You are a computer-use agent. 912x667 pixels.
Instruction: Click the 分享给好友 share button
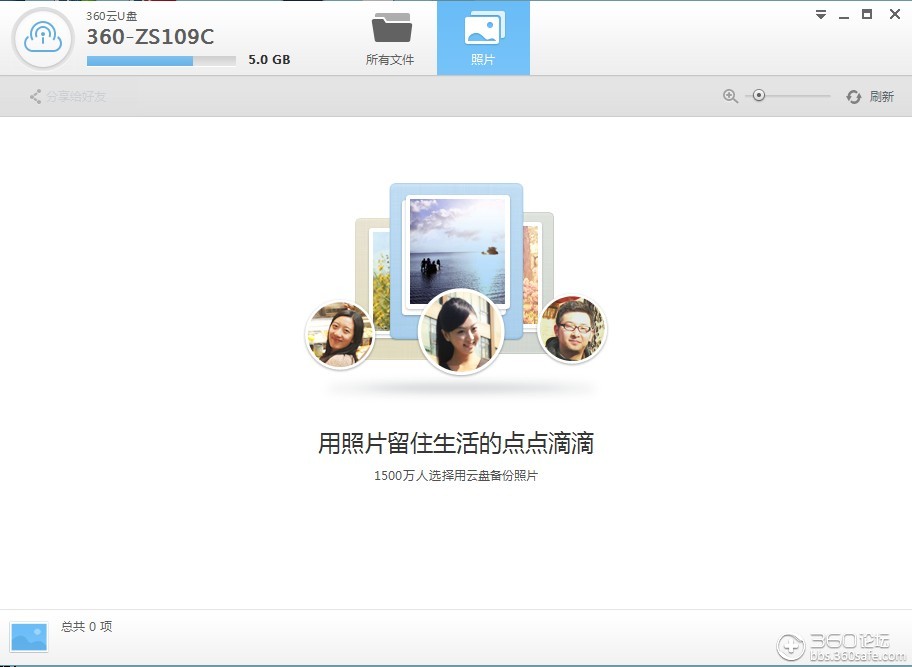(68, 97)
